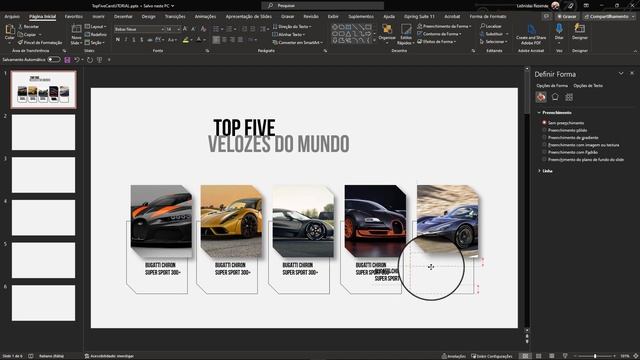The height and width of the screenshot is (360, 640).
Task: Toggle underline formatting
Action: pos(134,40)
